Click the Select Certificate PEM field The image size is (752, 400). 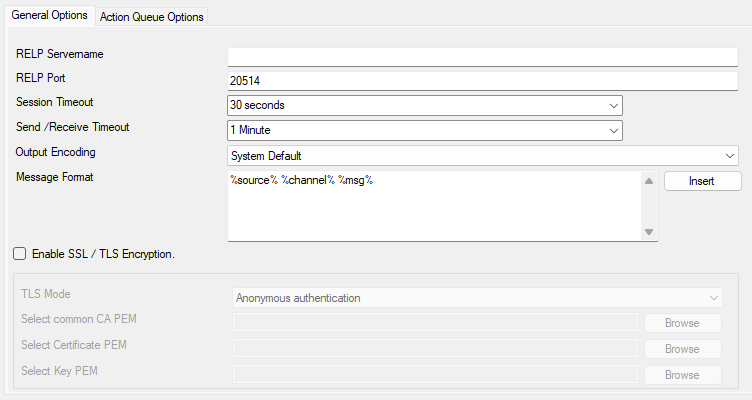pos(435,348)
